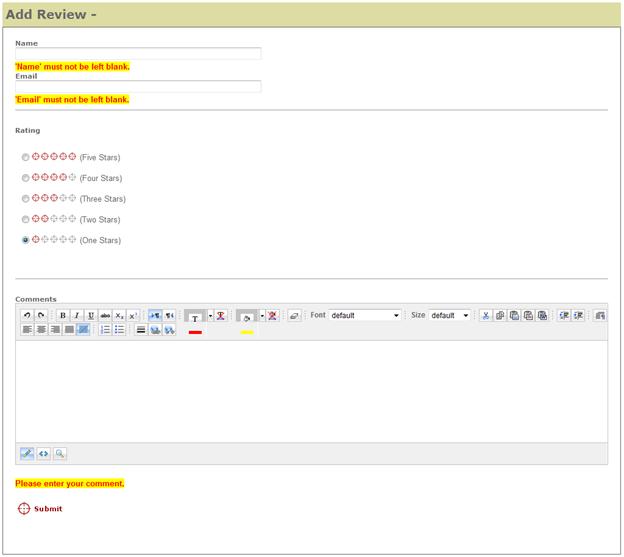
Task: Set right-to-left text direction
Action: 169,316
